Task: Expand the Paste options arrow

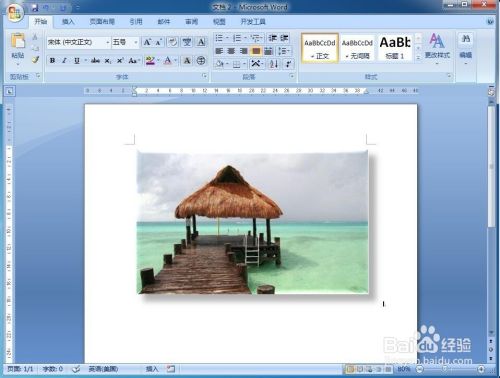Action: click(18, 64)
